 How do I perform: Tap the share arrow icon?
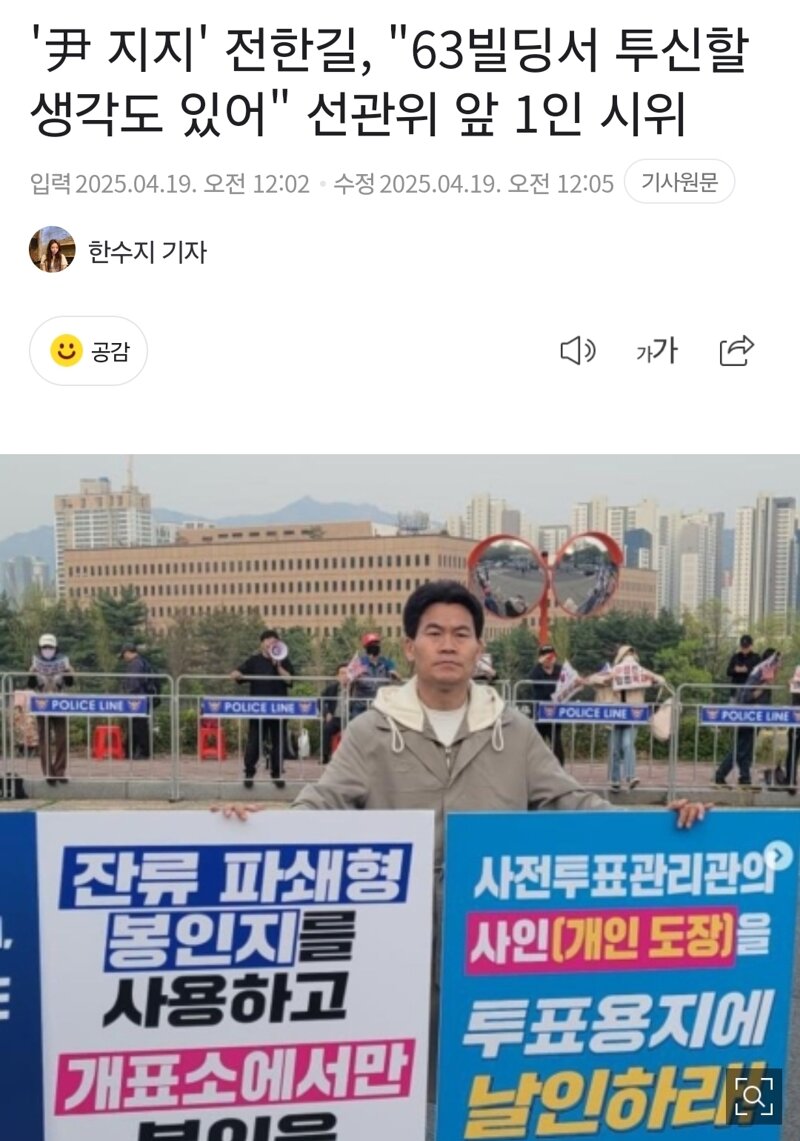coord(736,351)
